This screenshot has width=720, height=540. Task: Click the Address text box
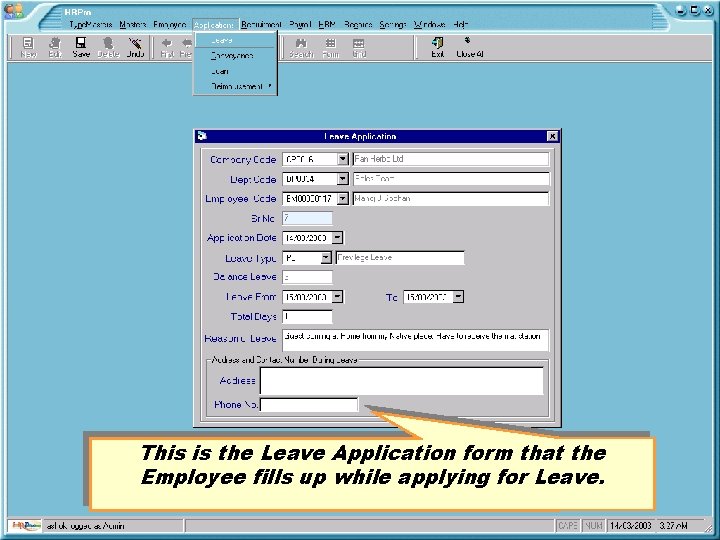402,381
